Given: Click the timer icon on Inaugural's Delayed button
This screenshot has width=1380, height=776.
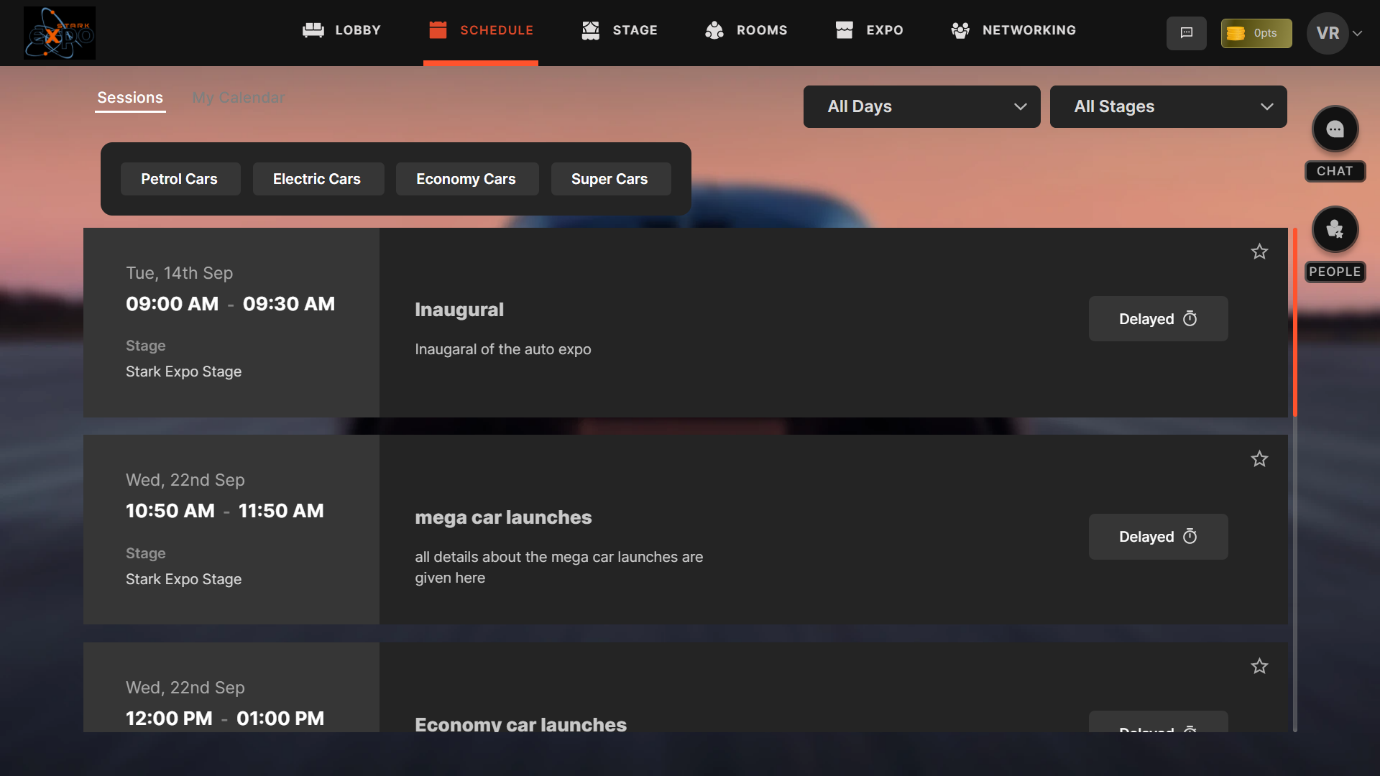Looking at the screenshot, I should click(1190, 319).
